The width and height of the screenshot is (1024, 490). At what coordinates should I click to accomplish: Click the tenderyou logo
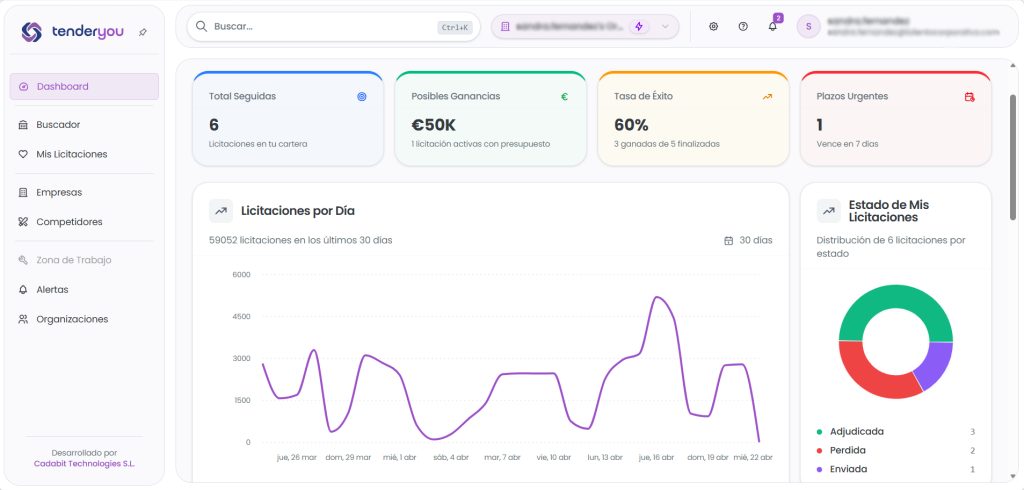(73, 32)
